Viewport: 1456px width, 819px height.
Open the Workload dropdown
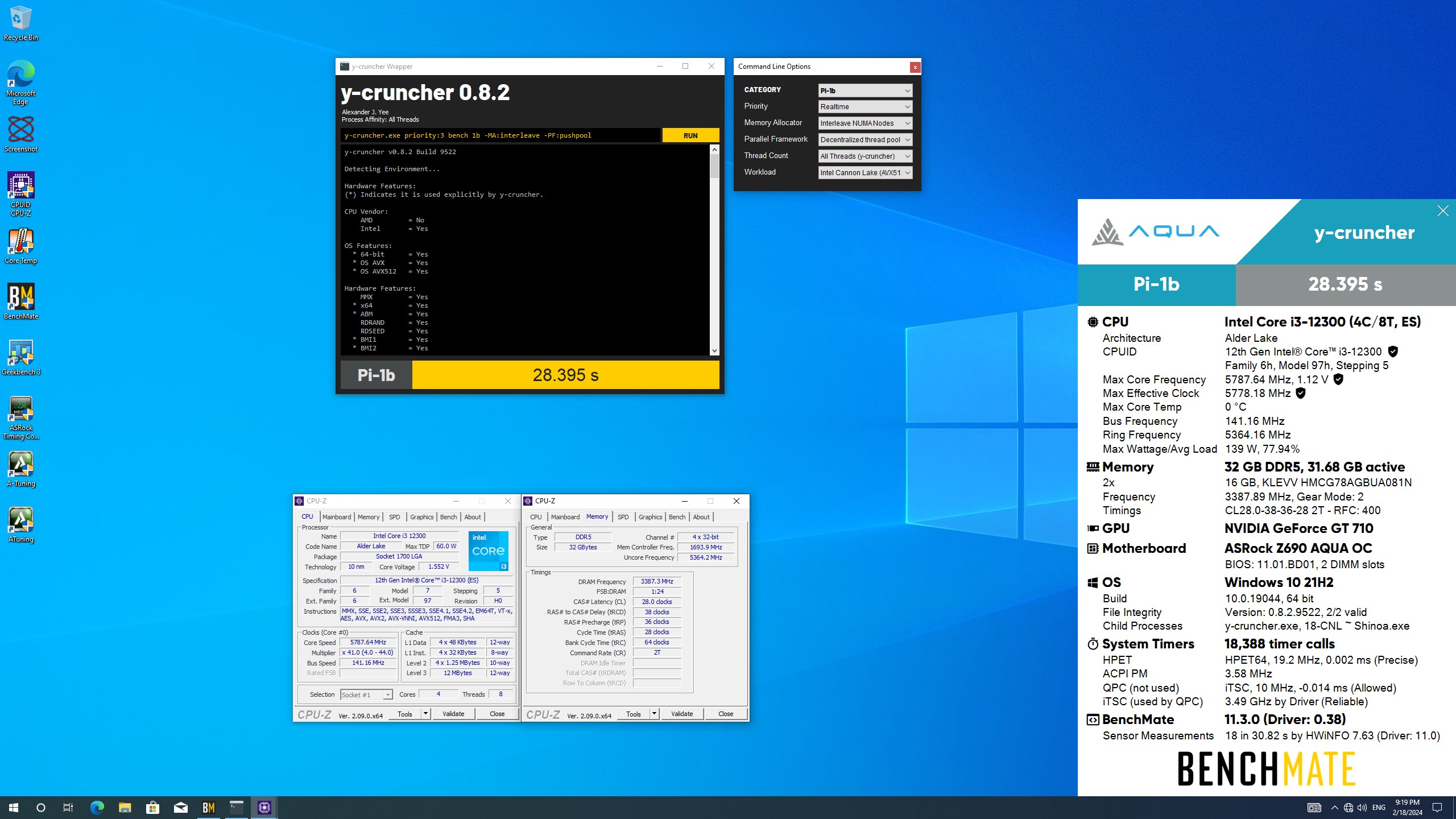click(865, 173)
